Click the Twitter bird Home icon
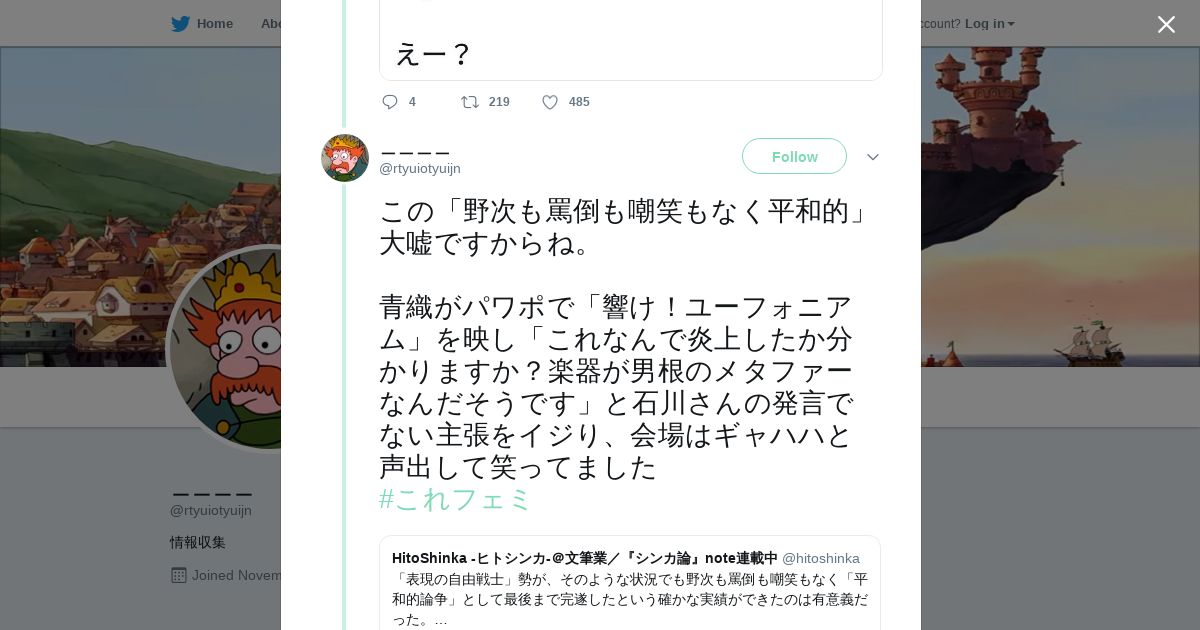Screen dimensions: 1200x630 click(180, 24)
